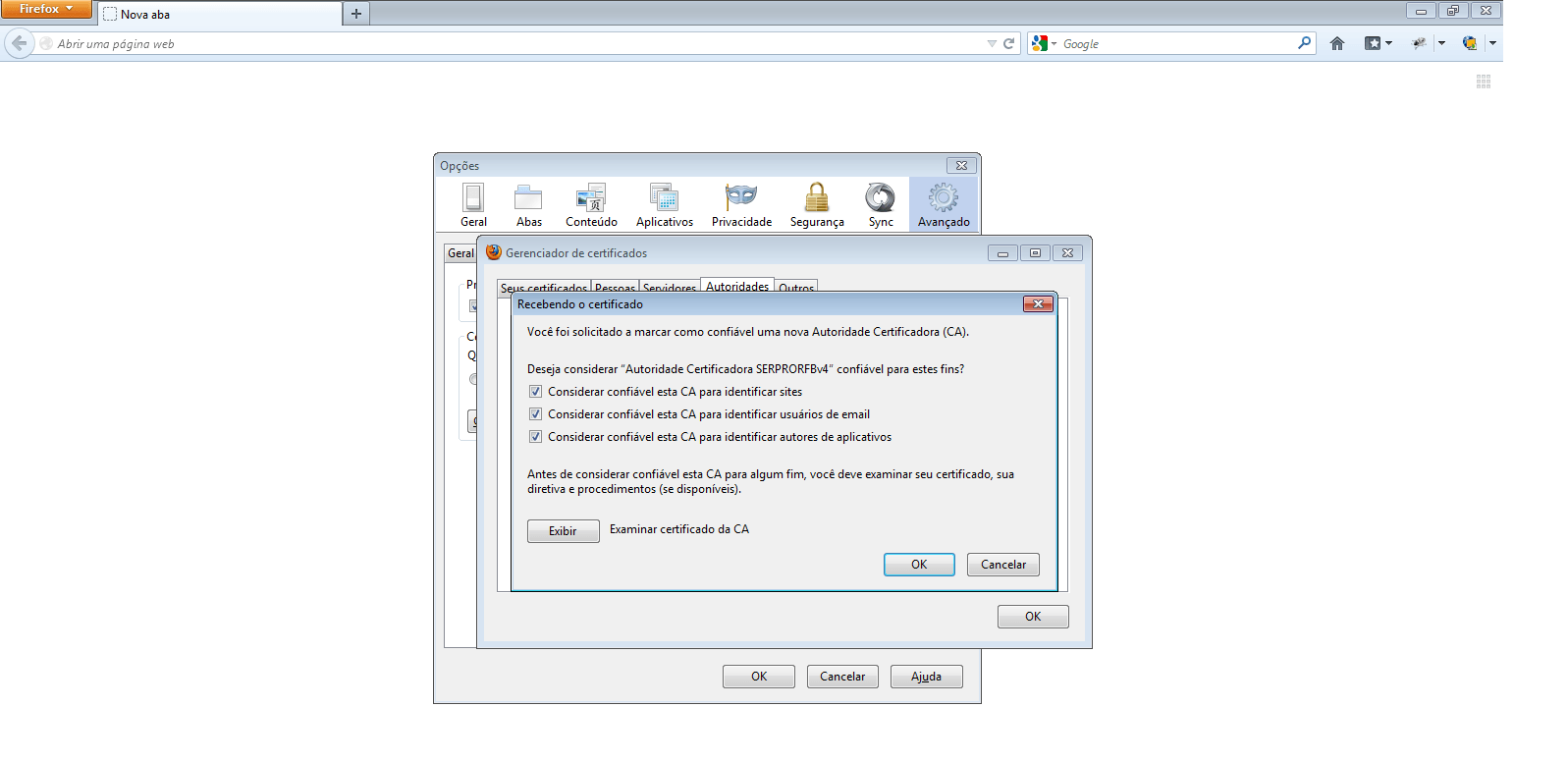The height and width of the screenshot is (762, 1568).
Task: Switch to the Autoridades tab
Action: 737,286
